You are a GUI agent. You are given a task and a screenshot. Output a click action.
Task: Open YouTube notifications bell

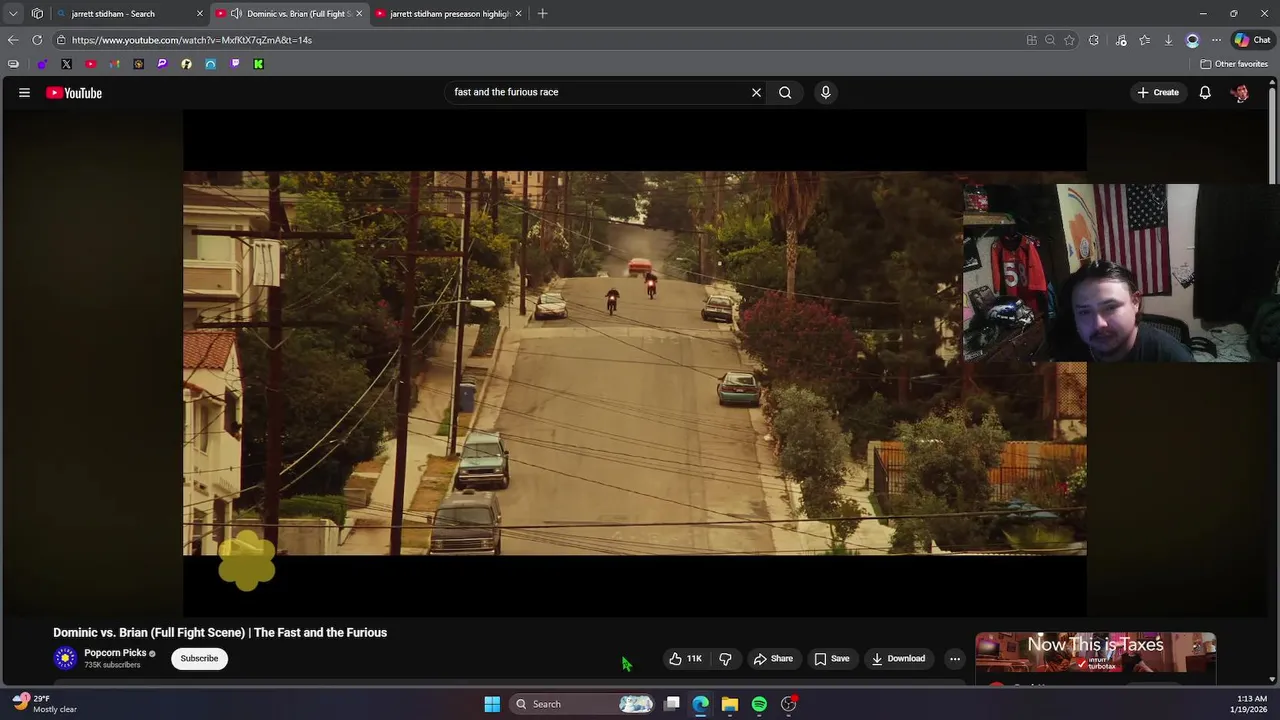point(1205,92)
